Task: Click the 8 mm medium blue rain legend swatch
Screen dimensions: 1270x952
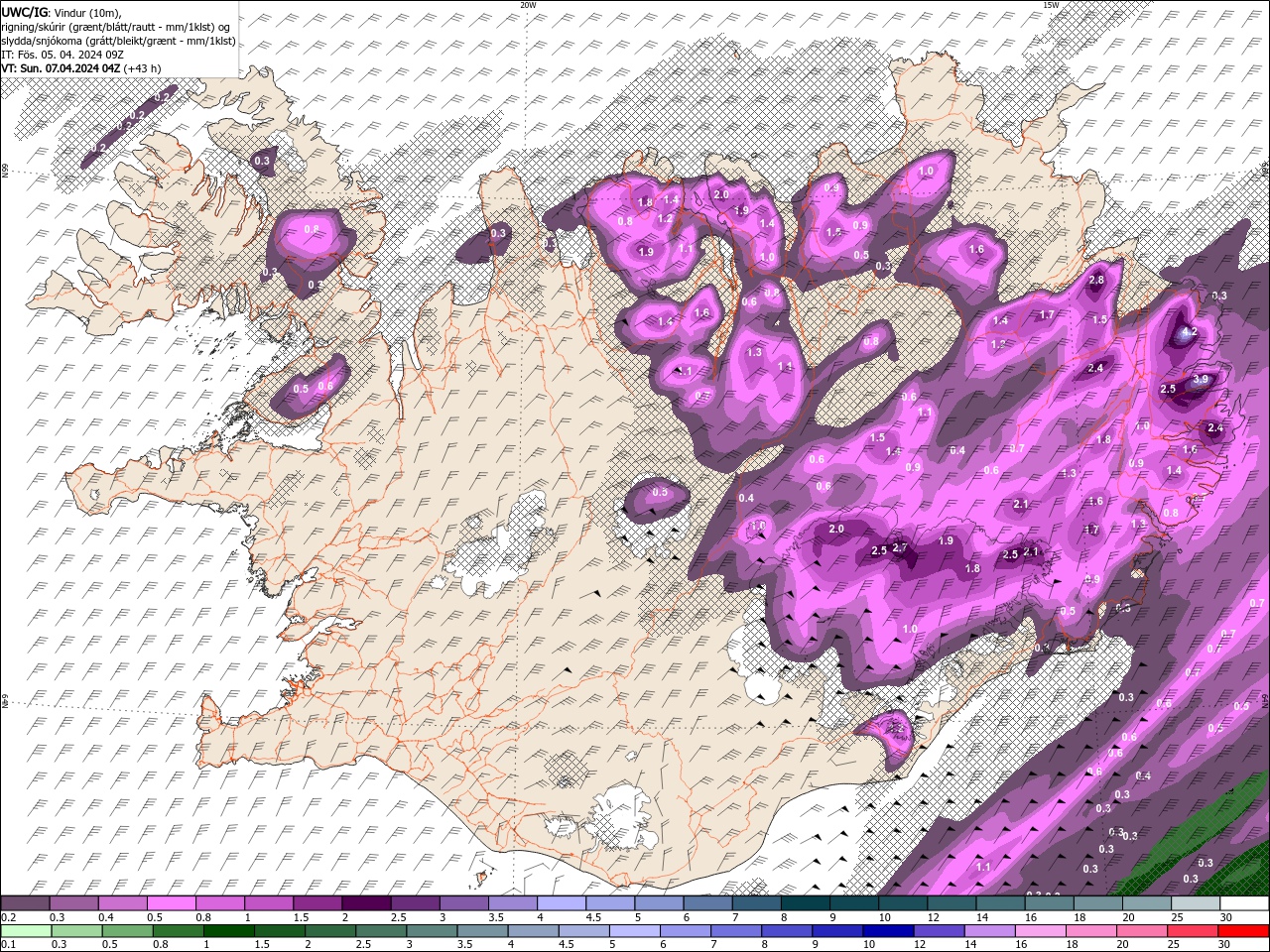Action: (x=786, y=931)
